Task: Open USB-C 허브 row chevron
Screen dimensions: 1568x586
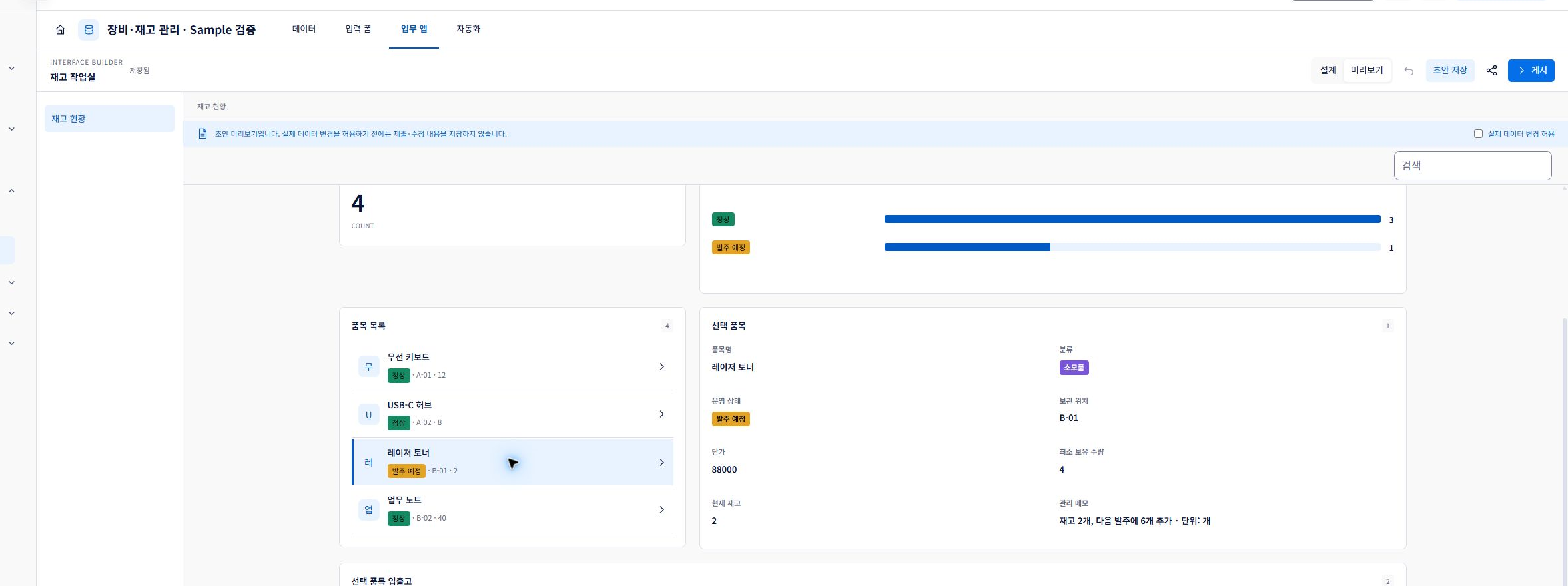Action: point(661,414)
